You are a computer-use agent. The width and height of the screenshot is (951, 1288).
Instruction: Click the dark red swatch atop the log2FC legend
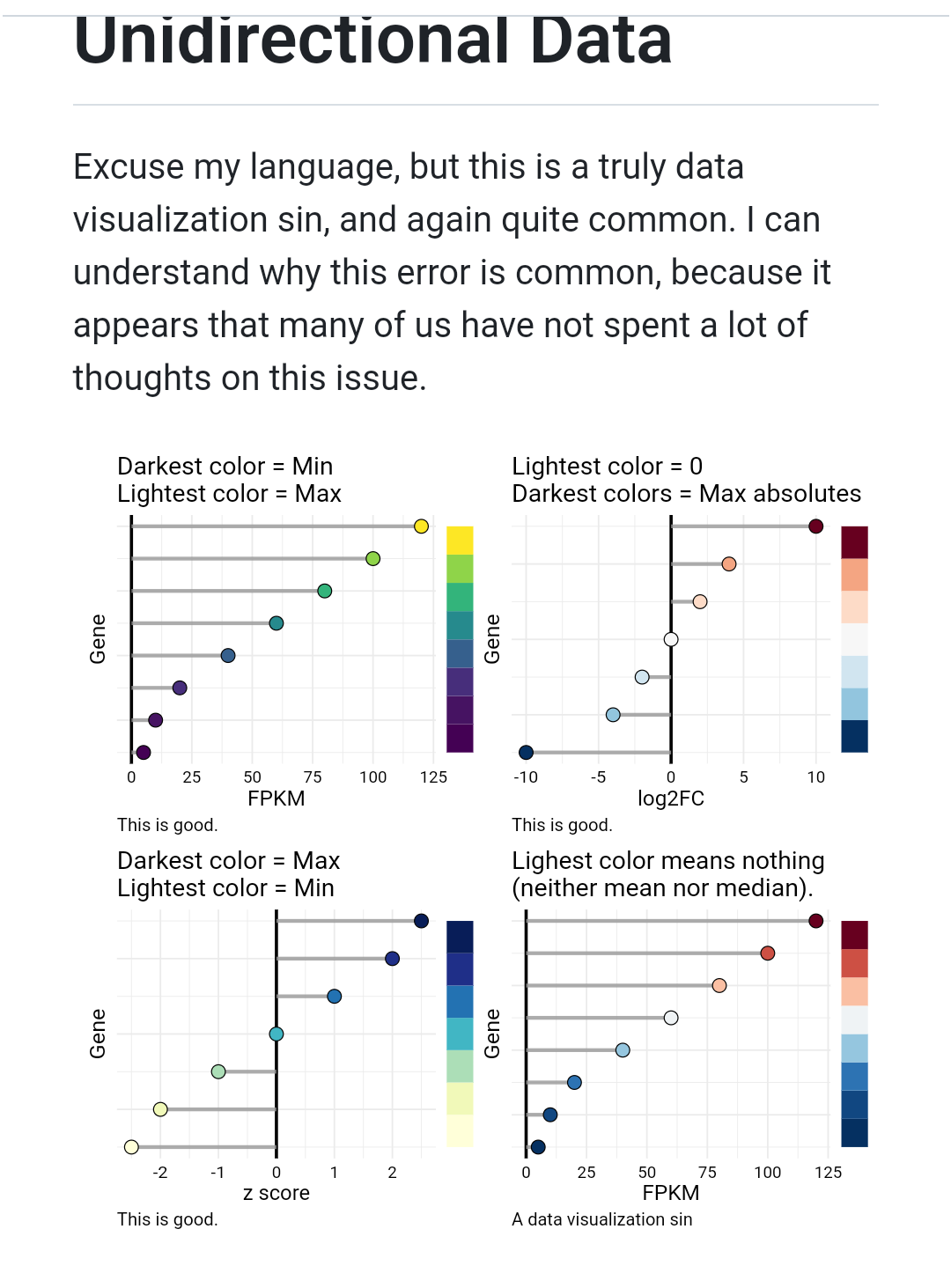coord(854,542)
